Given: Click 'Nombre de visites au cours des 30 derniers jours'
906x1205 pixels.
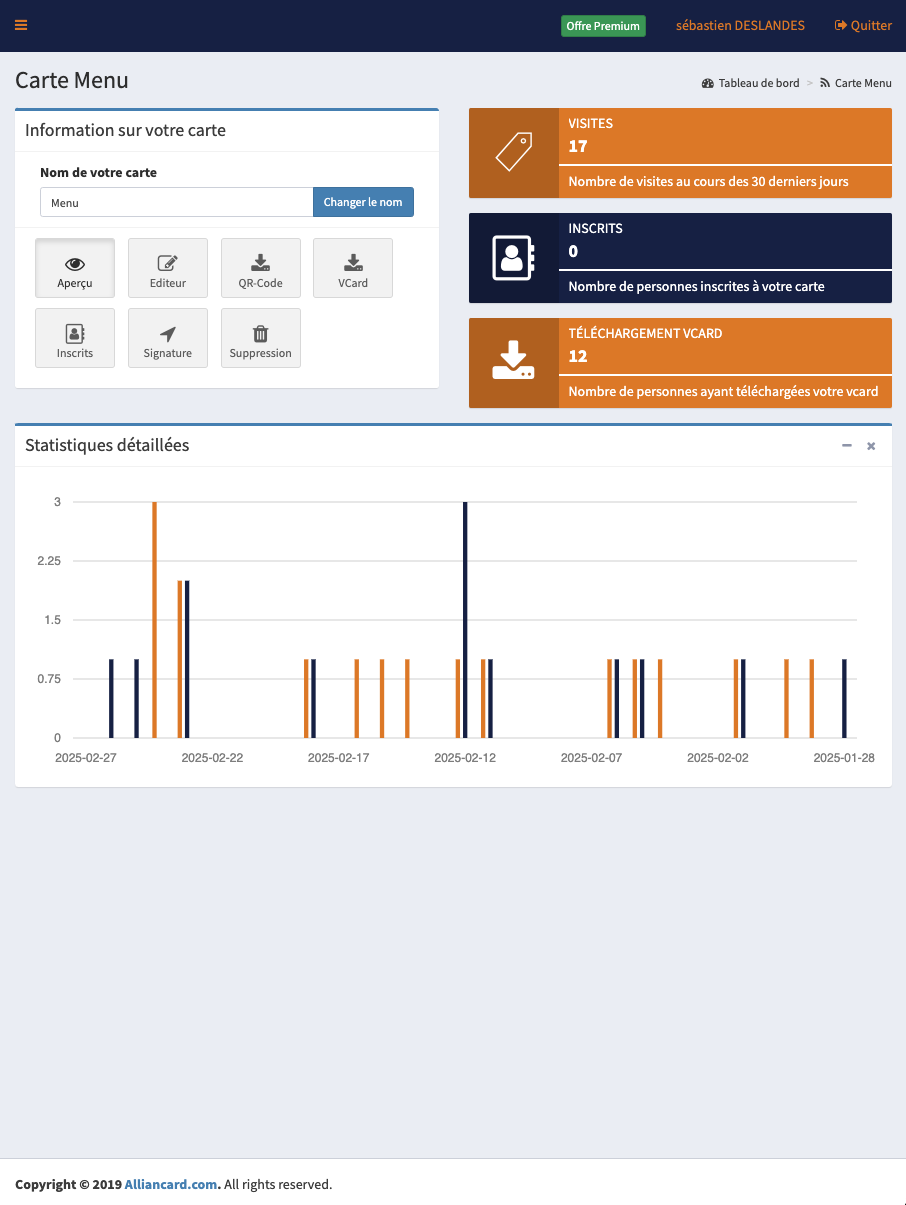Looking at the screenshot, I should pyautogui.click(x=708, y=182).
